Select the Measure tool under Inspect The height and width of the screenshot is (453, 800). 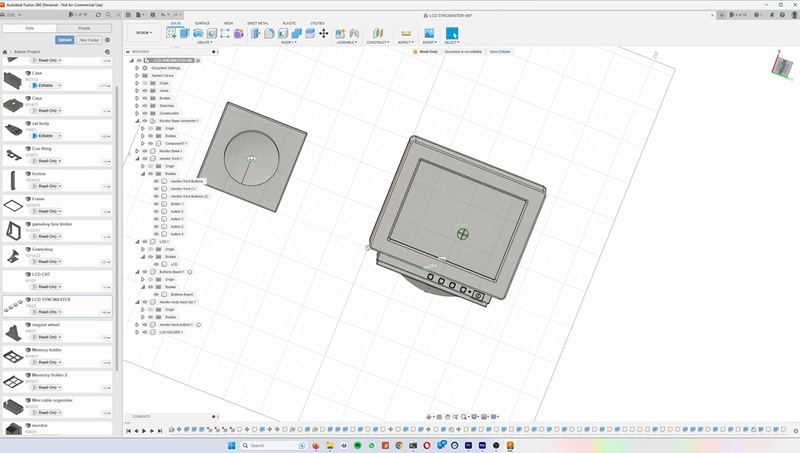[x=406, y=33]
